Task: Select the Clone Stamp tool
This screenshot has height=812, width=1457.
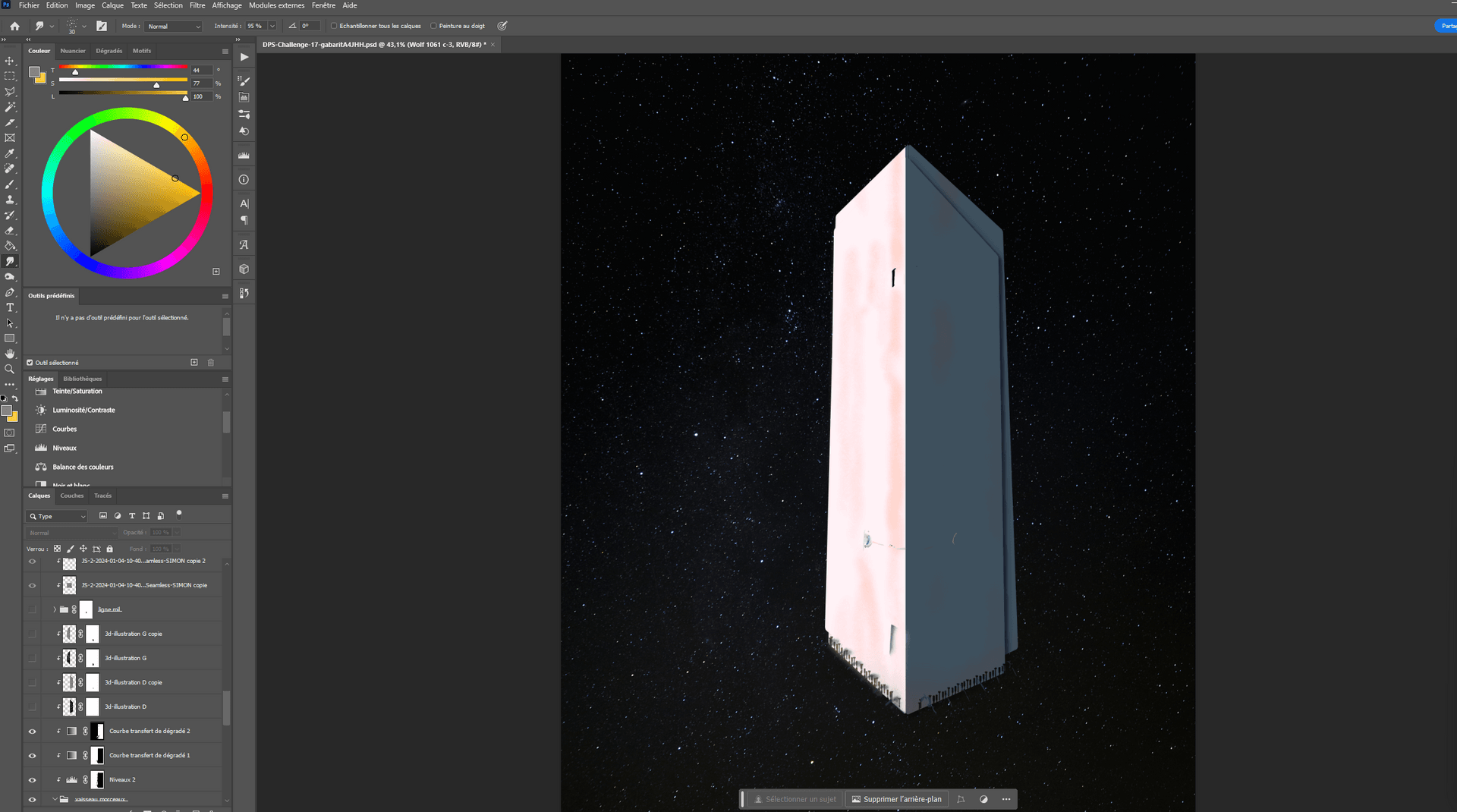Action: pyautogui.click(x=10, y=200)
